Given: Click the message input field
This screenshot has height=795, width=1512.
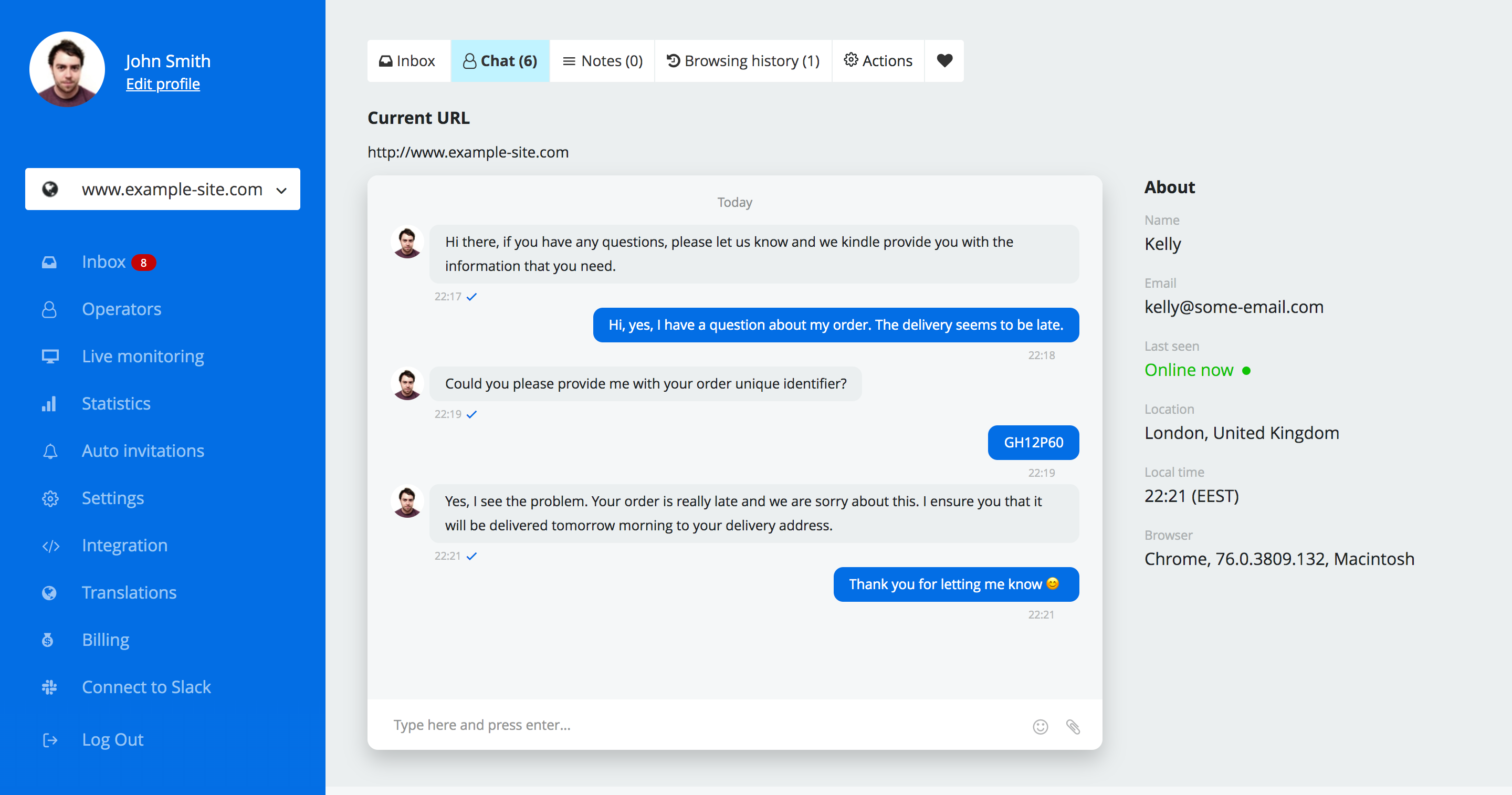Looking at the screenshot, I should tap(705, 725).
